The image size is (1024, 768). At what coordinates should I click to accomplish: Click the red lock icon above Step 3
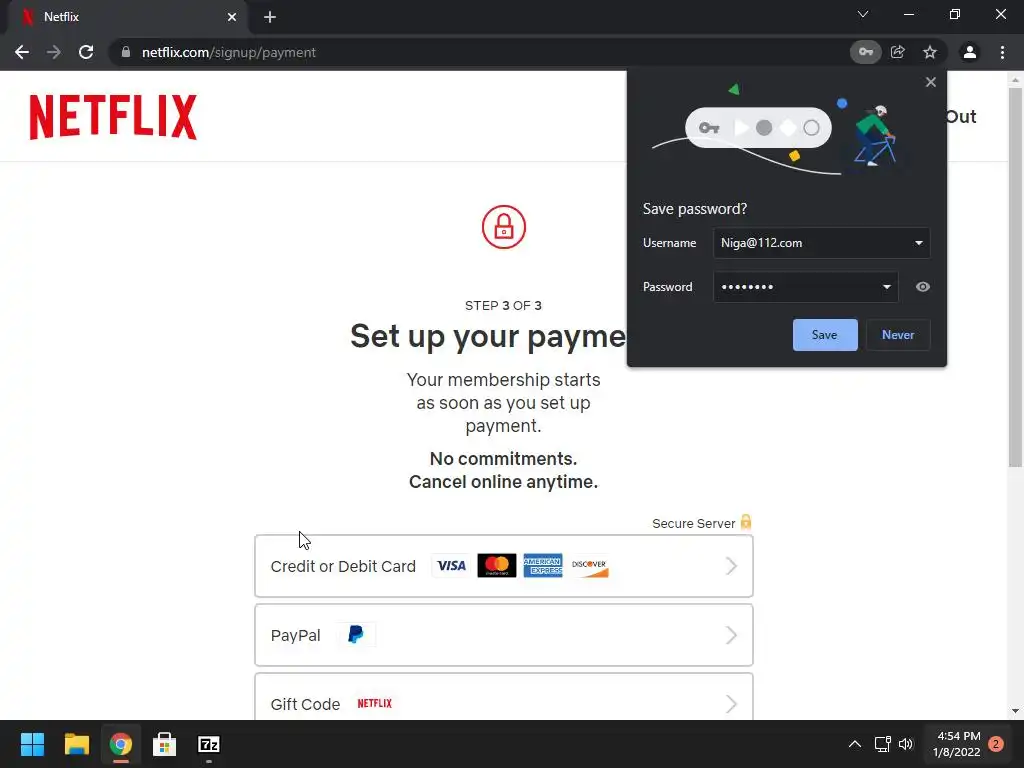pyautogui.click(x=504, y=227)
